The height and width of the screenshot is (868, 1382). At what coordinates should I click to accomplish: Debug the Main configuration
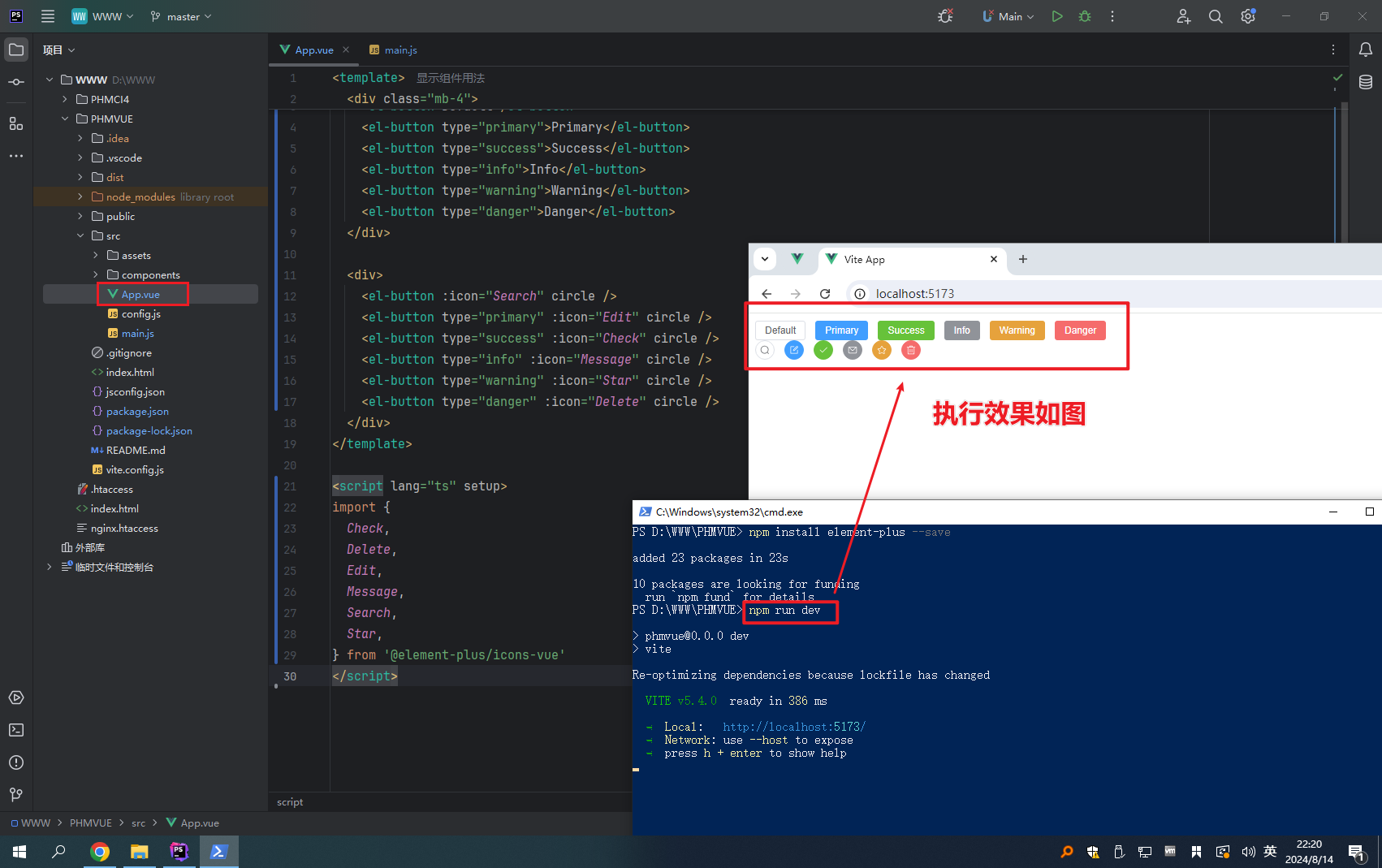tap(1085, 16)
